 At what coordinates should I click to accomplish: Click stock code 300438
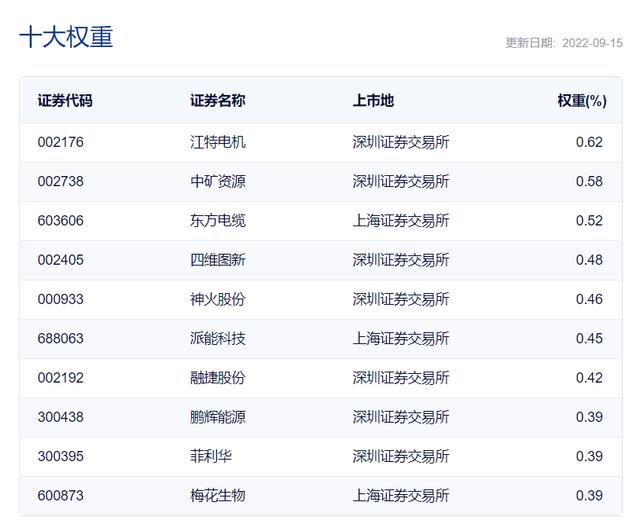pyautogui.click(x=60, y=417)
